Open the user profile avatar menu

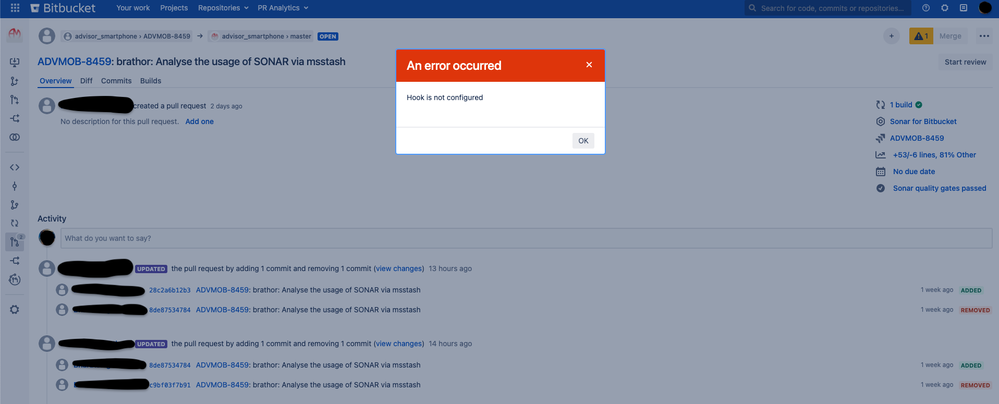click(x=984, y=8)
